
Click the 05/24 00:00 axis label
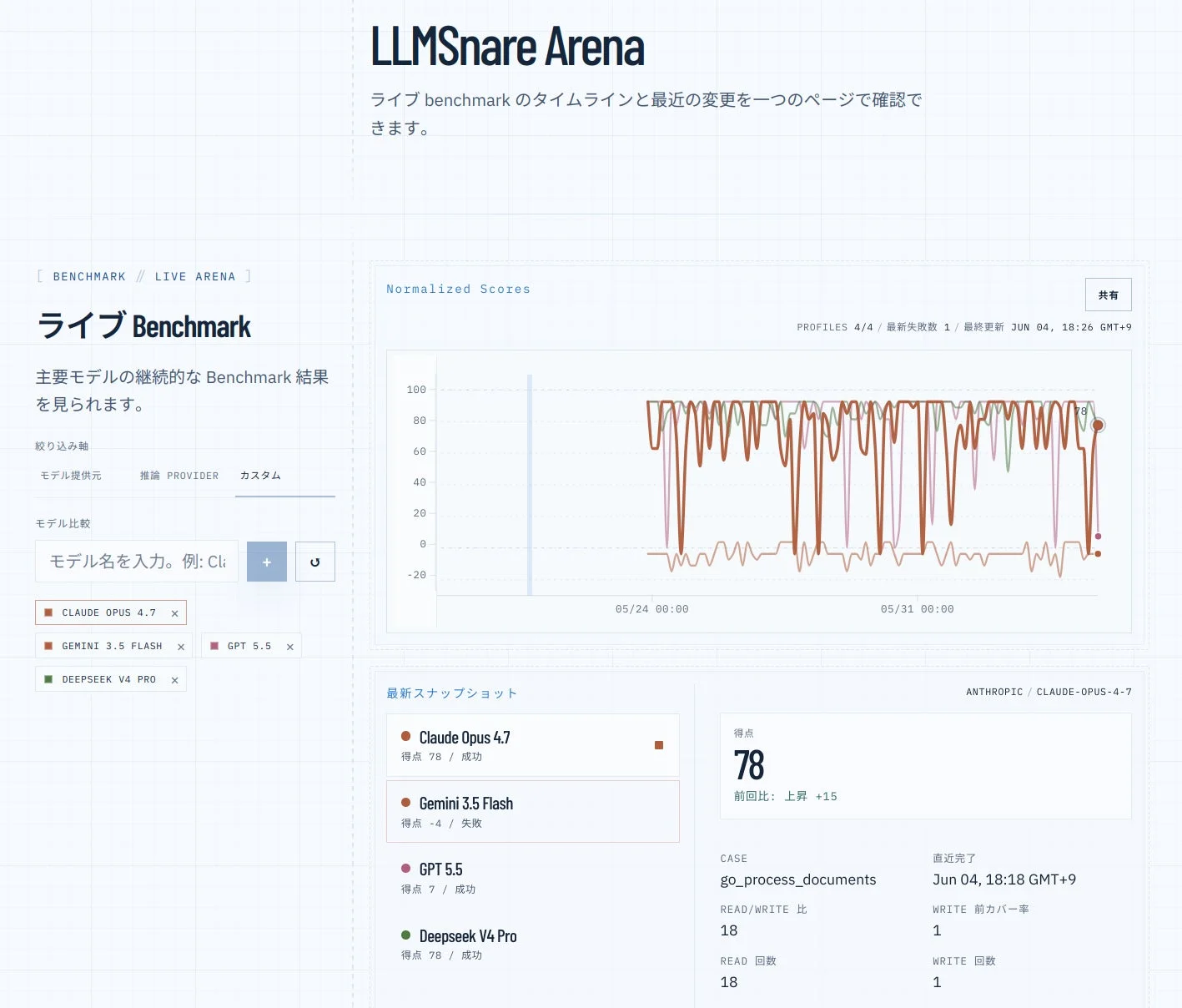point(652,609)
